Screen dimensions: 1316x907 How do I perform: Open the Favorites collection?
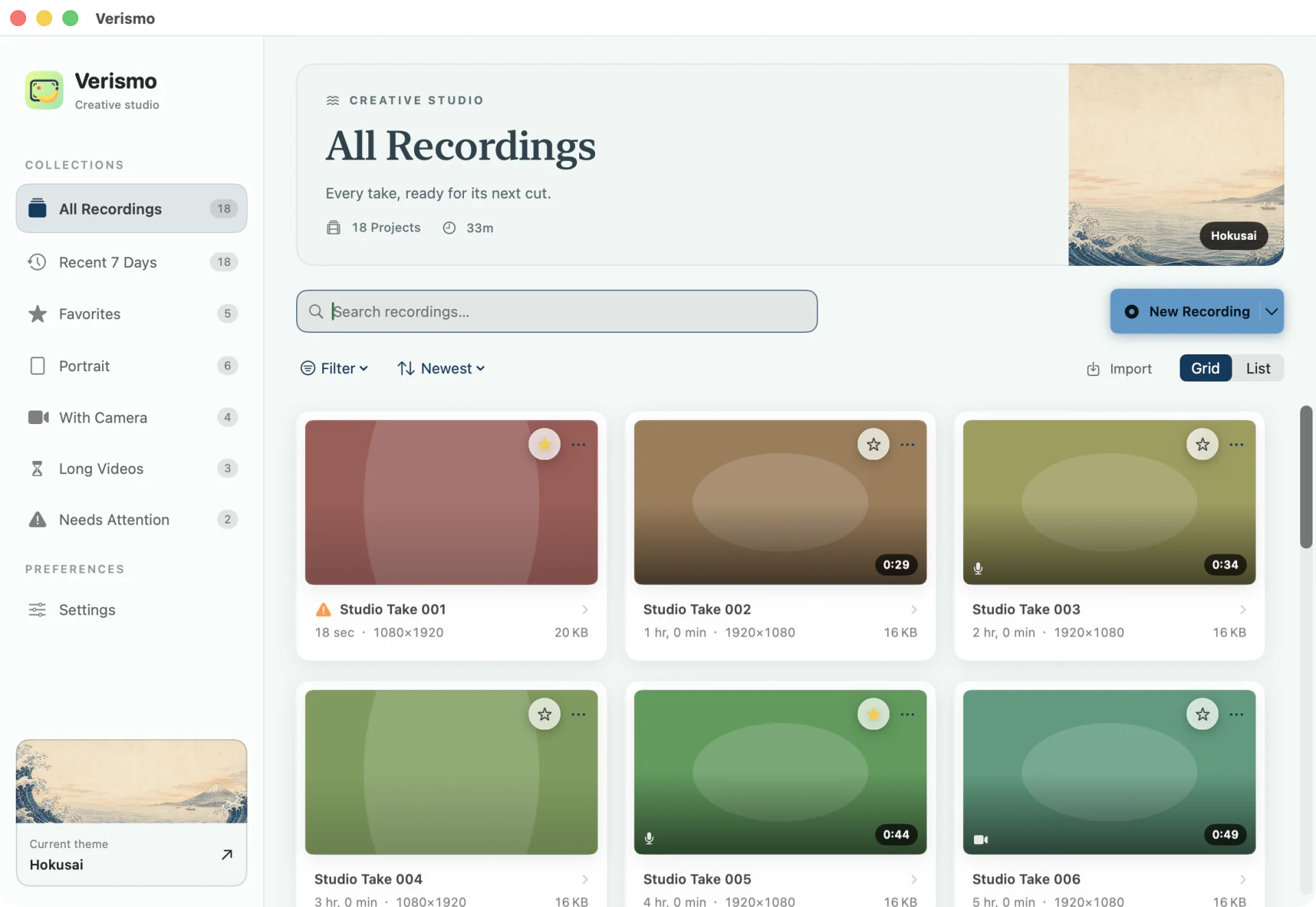click(132, 314)
